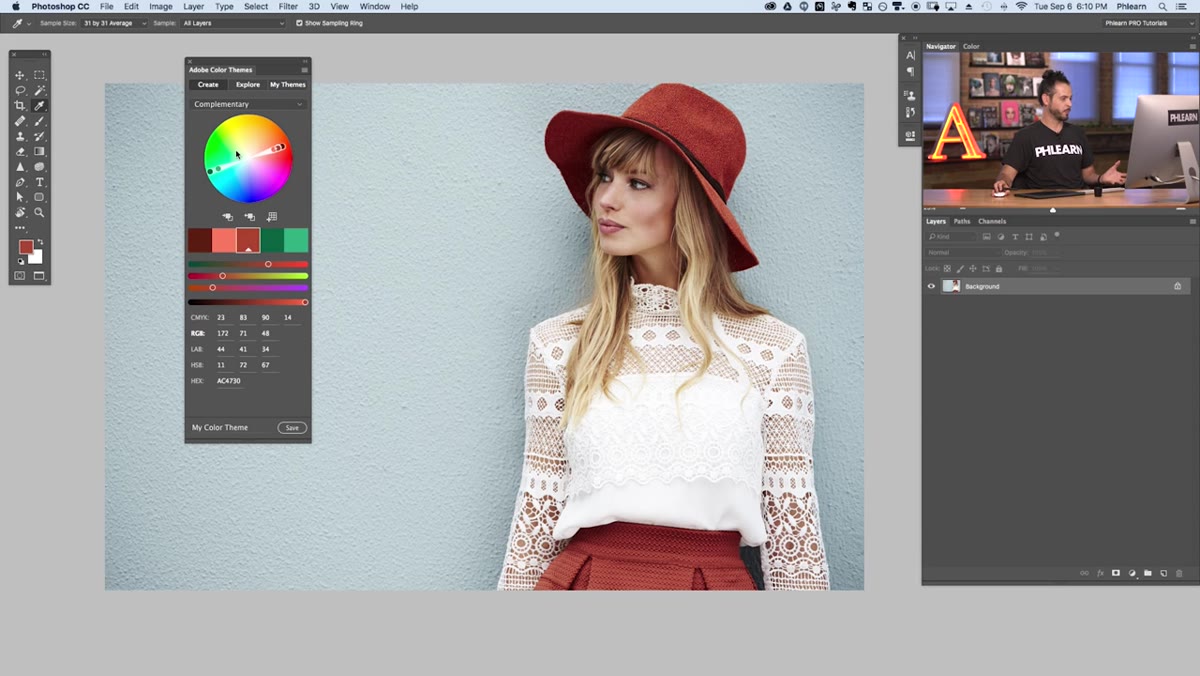1200x676 pixels.
Task: Hide the Background layer eye icon
Action: coord(931,286)
